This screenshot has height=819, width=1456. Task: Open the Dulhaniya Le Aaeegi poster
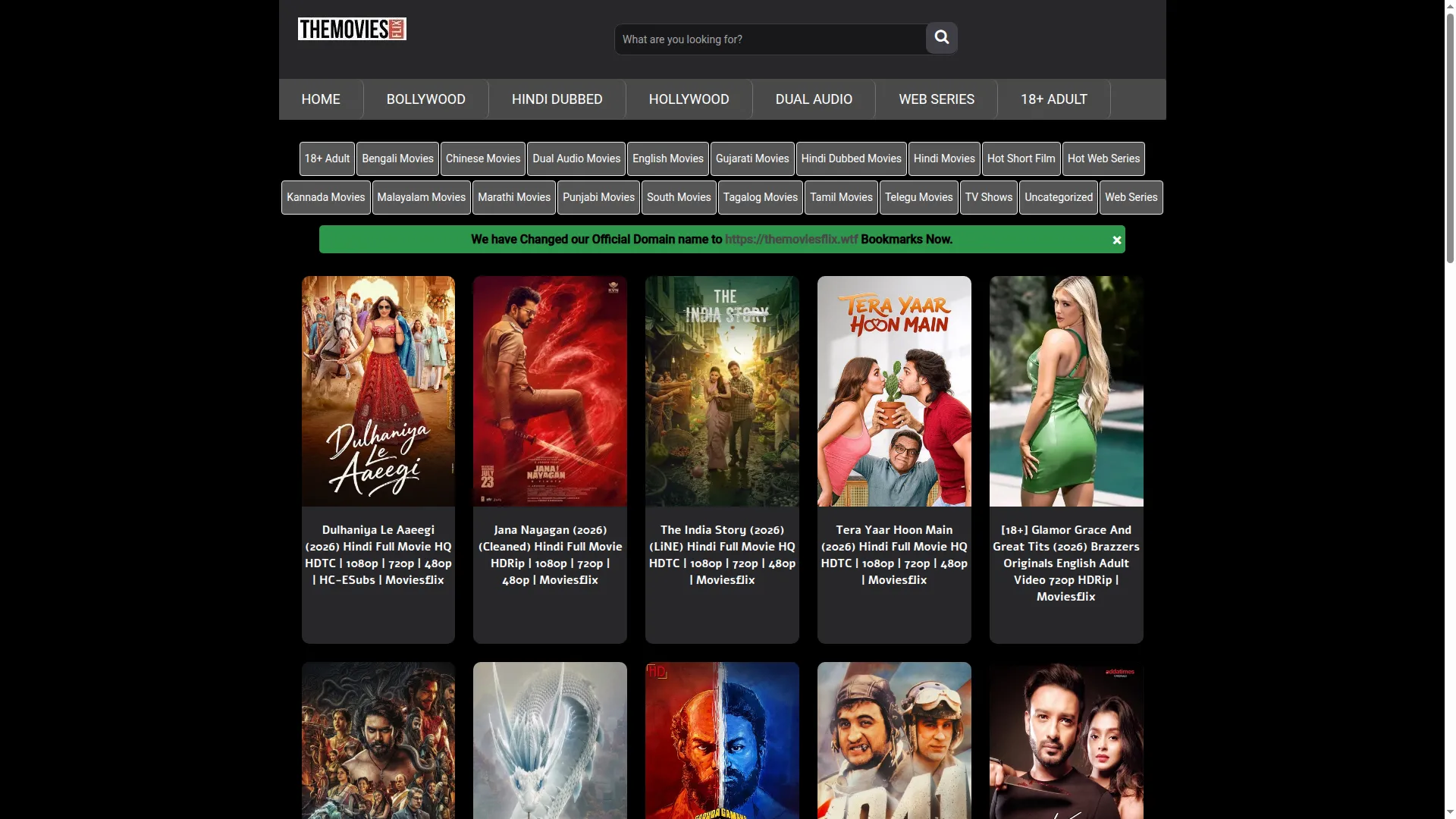point(378,391)
